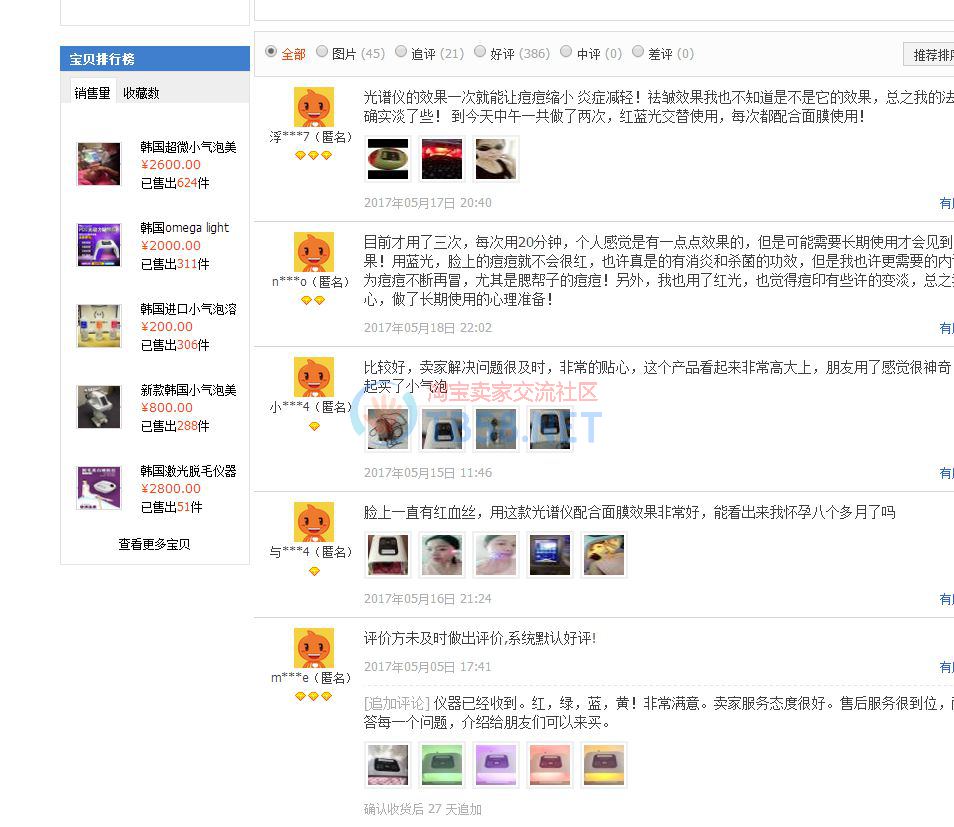The width and height of the screenshot is (954, 827).
Task: Click avatar icon of reviewer 小***4
Action: point(313,379)
